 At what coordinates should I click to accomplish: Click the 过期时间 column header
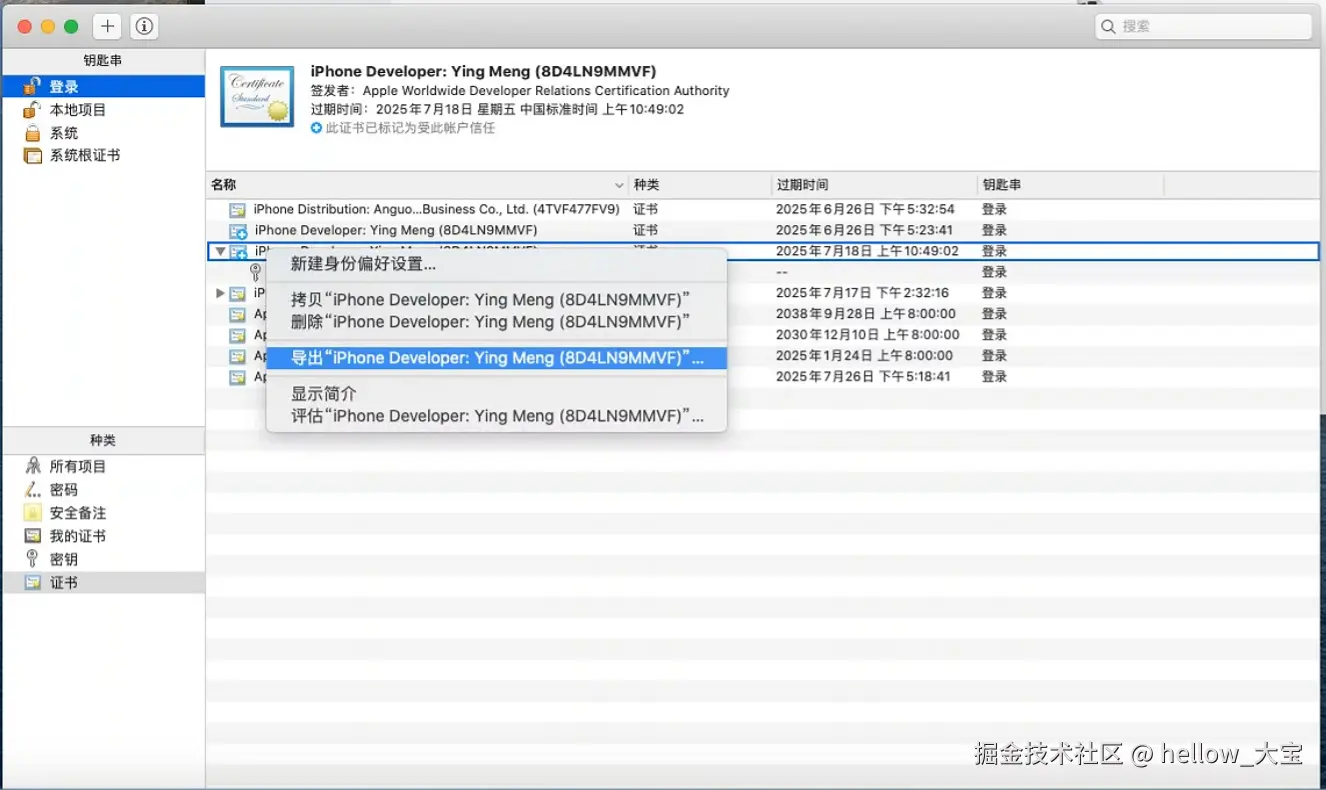click(x=875, y=185)
